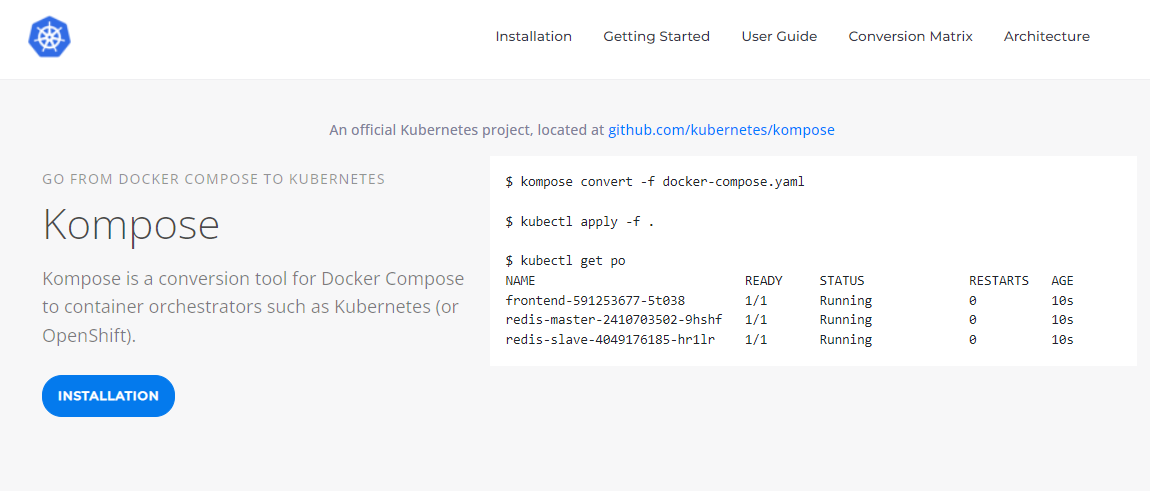Click the 'kubectl apply -f .' command

pyautogui.click(x=579, y=221)
